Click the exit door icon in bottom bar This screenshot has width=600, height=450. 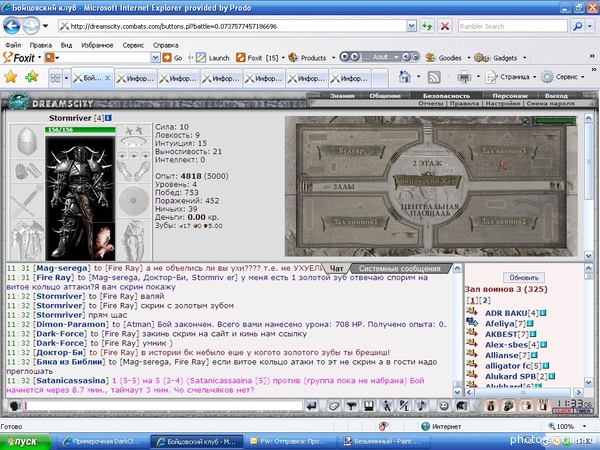pyautogui.click(x=544, y=406)
